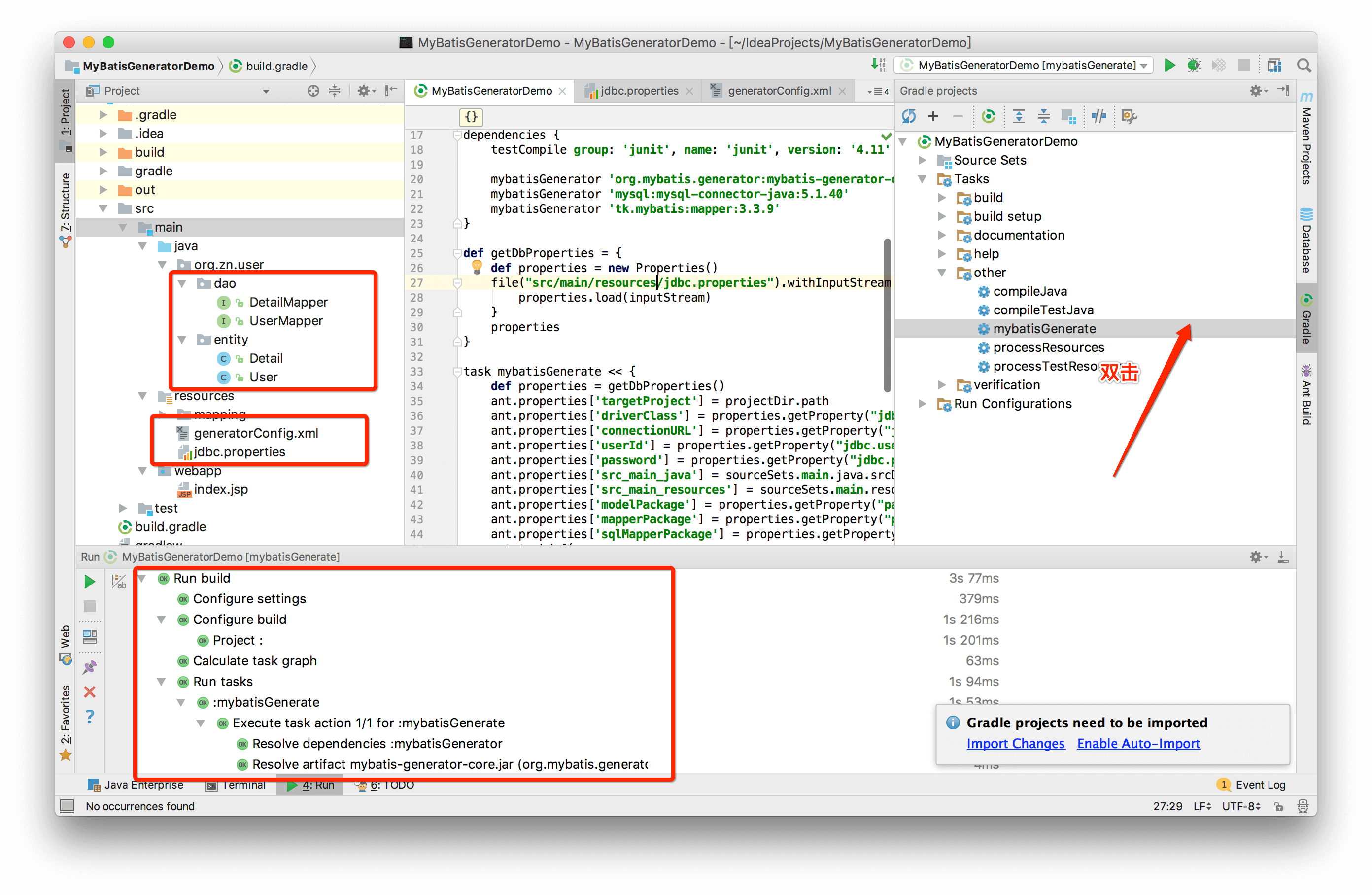
Task: Toggle tasks executions/text mode icon in Run panel
Action: coord(119,581)
